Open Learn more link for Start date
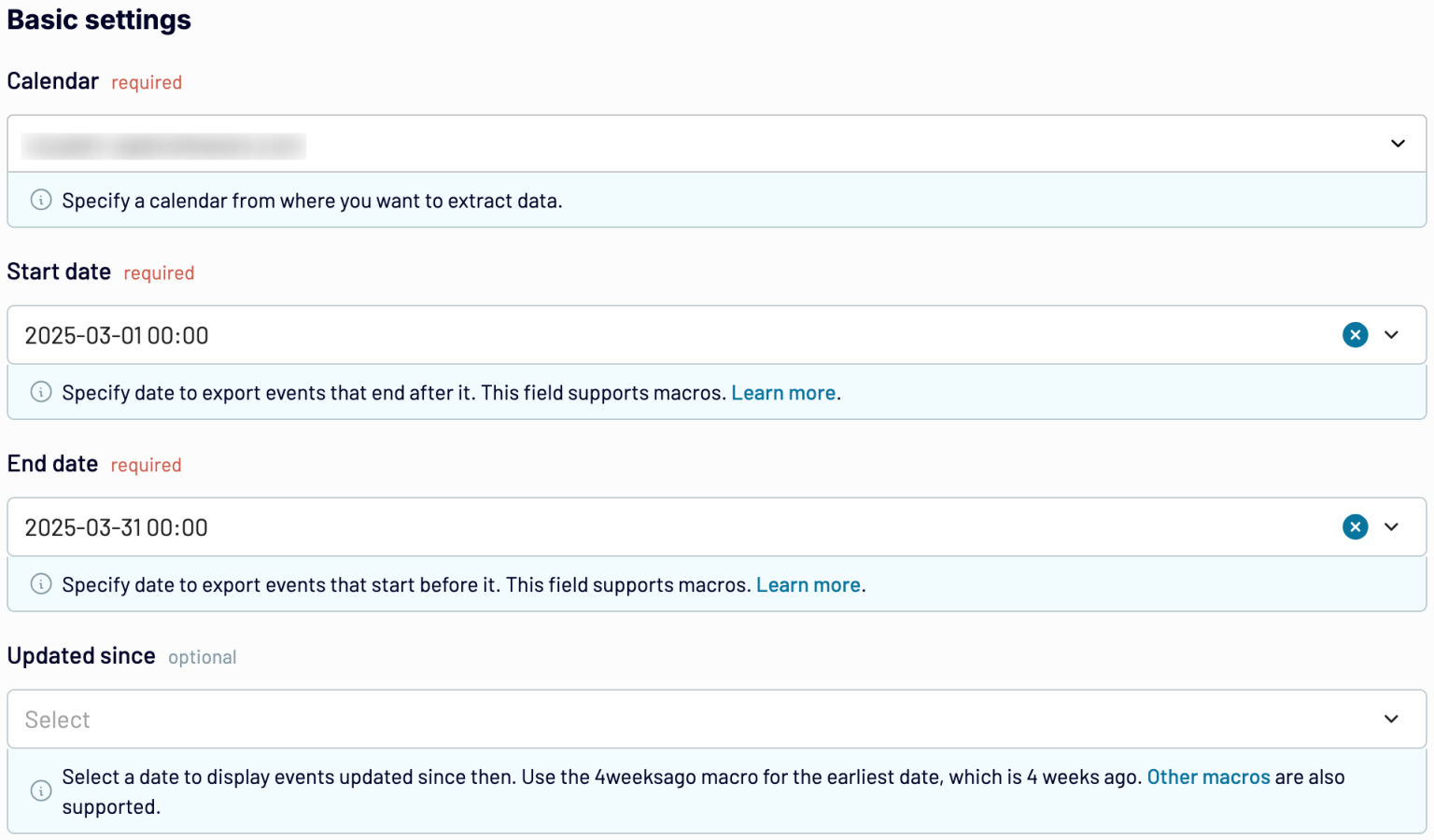The width and height of the screenshot is (1434, 840). click(x=782, y=393)
